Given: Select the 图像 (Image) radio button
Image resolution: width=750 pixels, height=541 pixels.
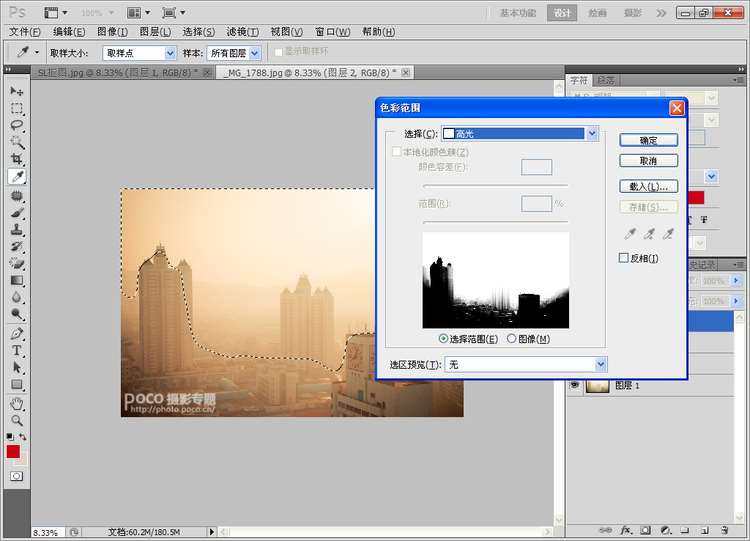Looking at the screenshot, I should click(x=512, y=339).
